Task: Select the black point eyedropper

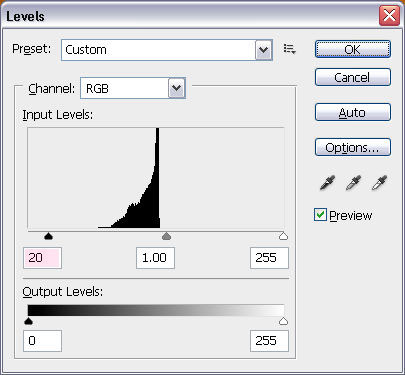Action: pyautogui.click(x=327, y=183)
